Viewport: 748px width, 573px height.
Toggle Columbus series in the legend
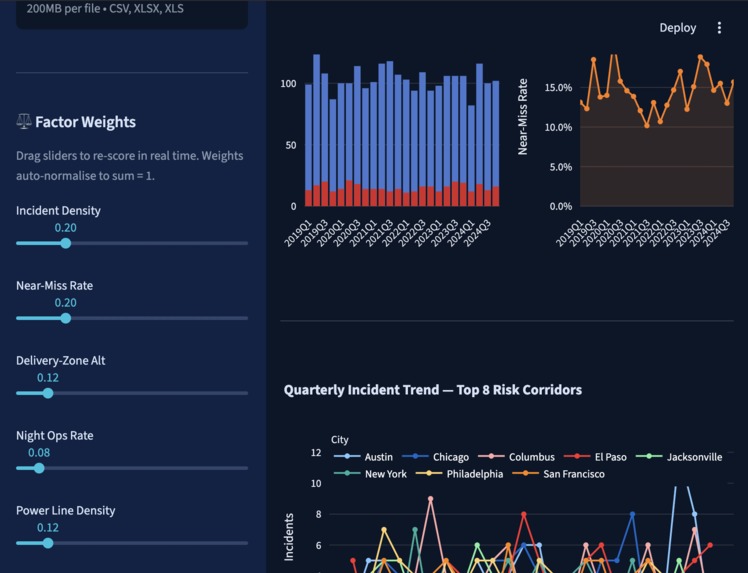click(x=517, y=457)
